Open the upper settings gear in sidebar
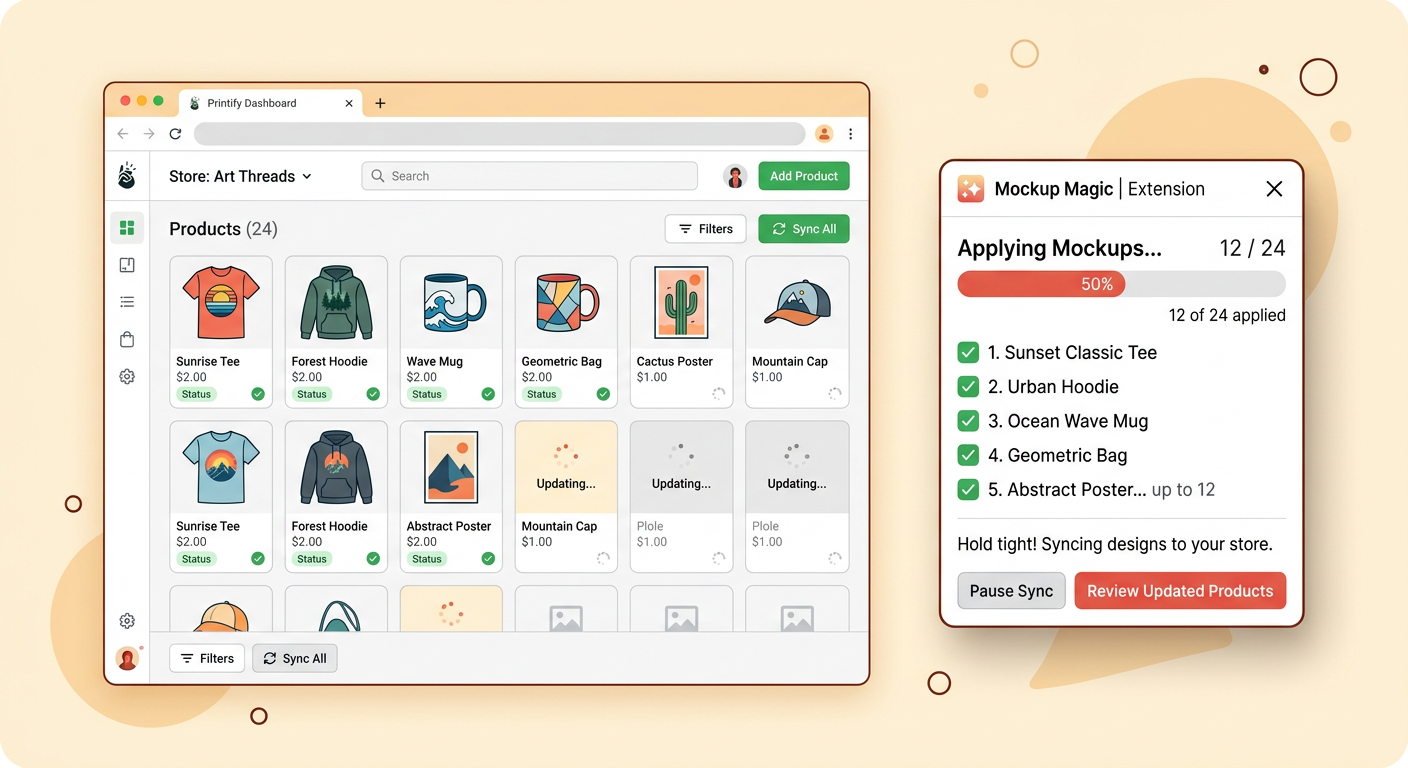This screenshot has width=1408, height=768. (x=127, y=377)
